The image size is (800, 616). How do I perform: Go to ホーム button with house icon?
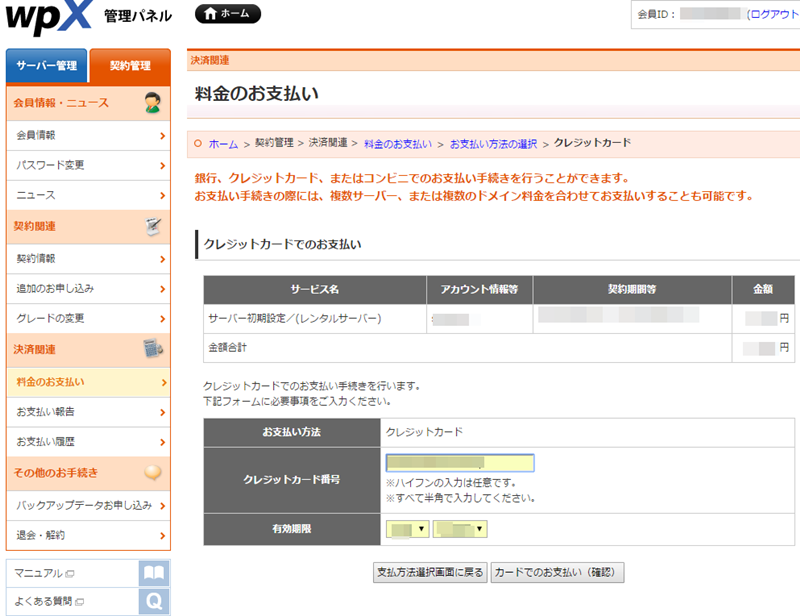(228, 14)
